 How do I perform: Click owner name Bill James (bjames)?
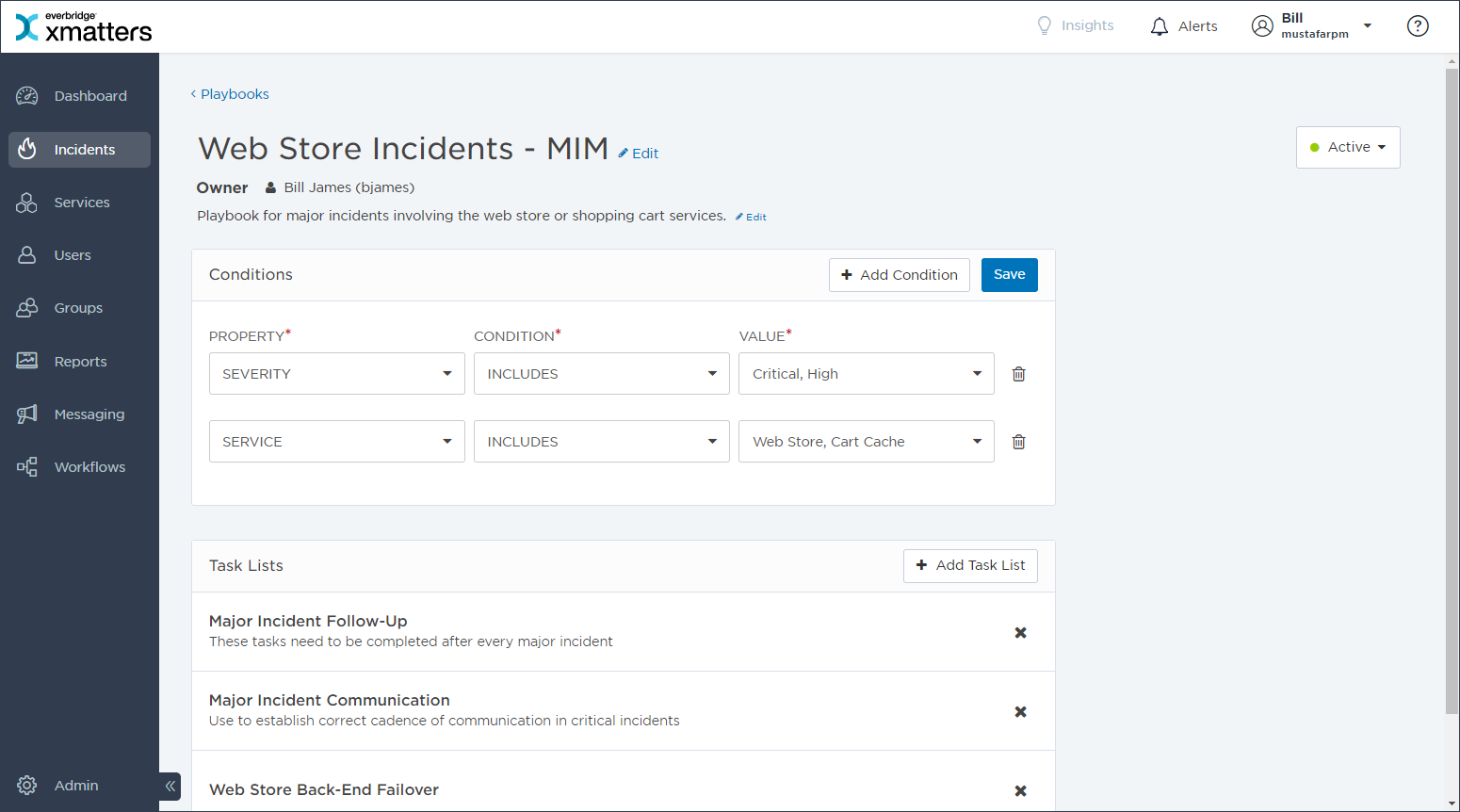349,187
